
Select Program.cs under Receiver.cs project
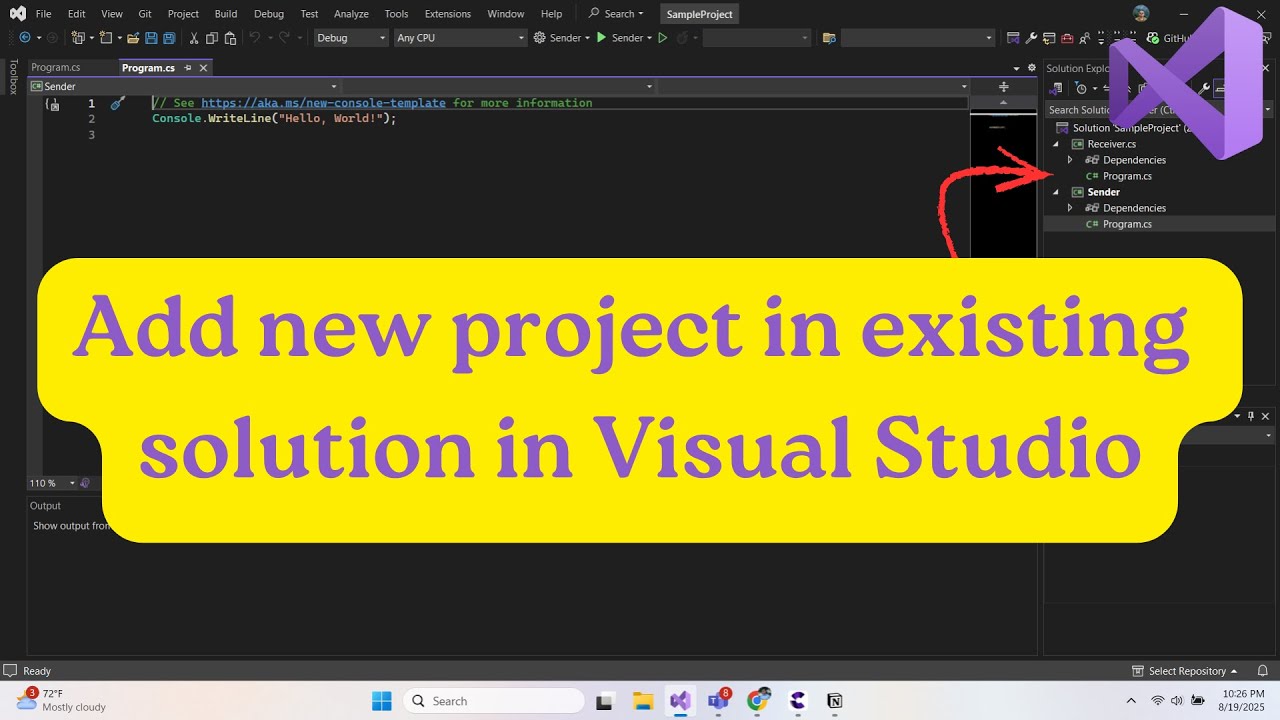(x=1127, y=176)
